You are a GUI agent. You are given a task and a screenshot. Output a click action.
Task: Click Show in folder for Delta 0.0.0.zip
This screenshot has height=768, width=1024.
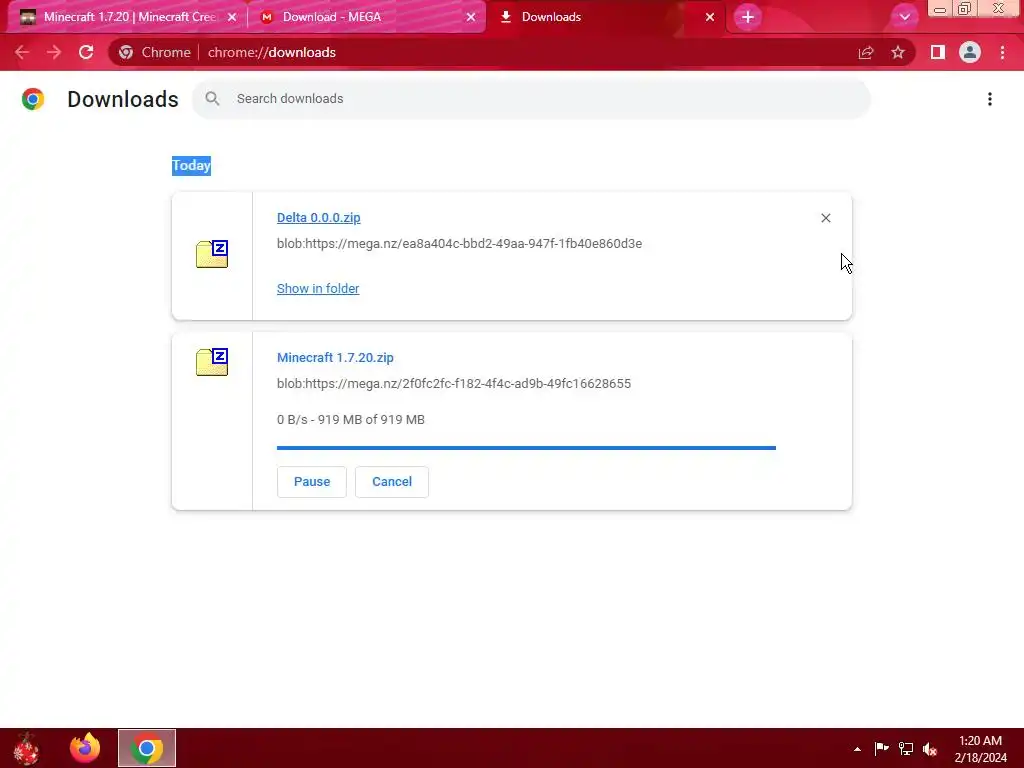click(318, 289)
